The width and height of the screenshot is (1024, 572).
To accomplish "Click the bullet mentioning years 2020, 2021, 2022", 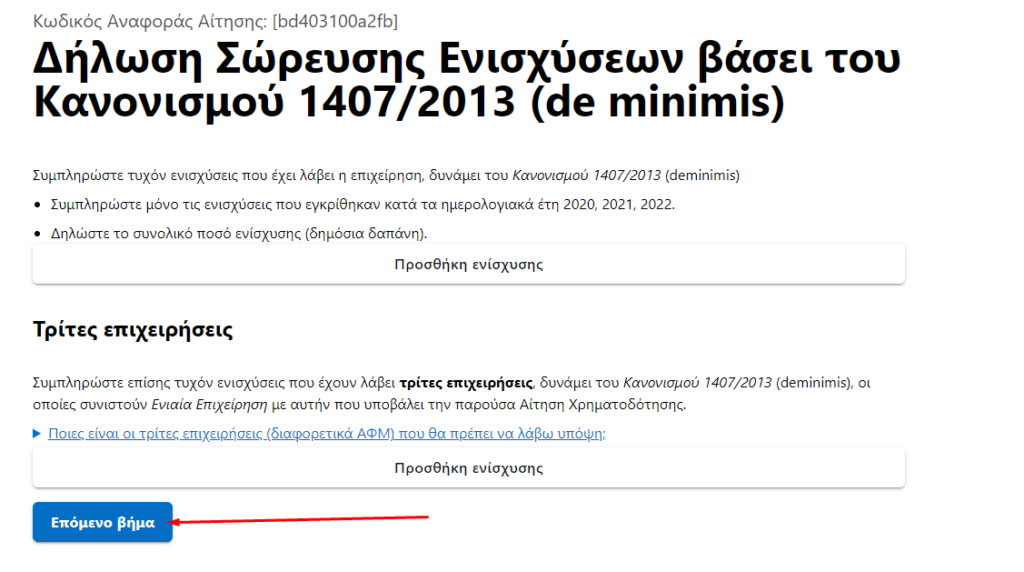I will pyautogui.click(x=362, y=205).
